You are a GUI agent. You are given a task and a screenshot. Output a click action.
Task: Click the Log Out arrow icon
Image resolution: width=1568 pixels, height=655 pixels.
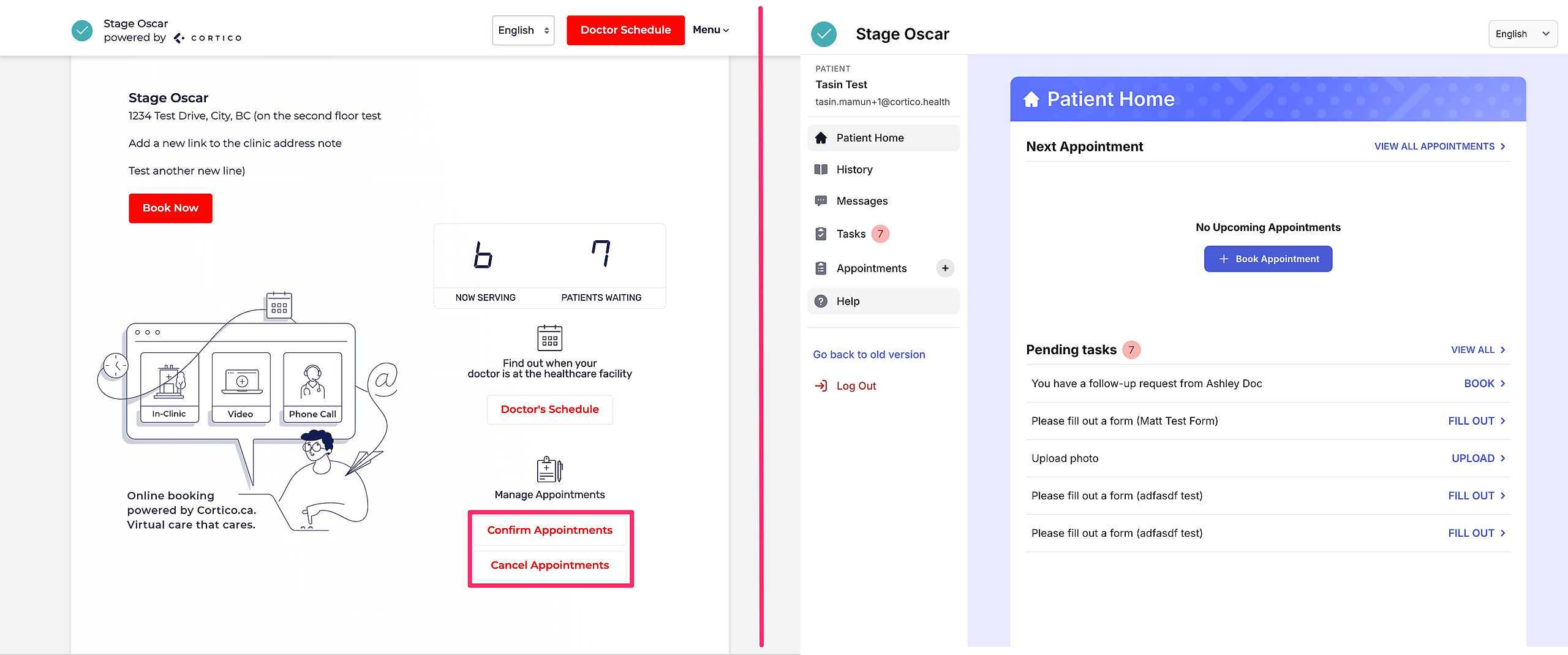pyautogui.click(x=821, y=386)
